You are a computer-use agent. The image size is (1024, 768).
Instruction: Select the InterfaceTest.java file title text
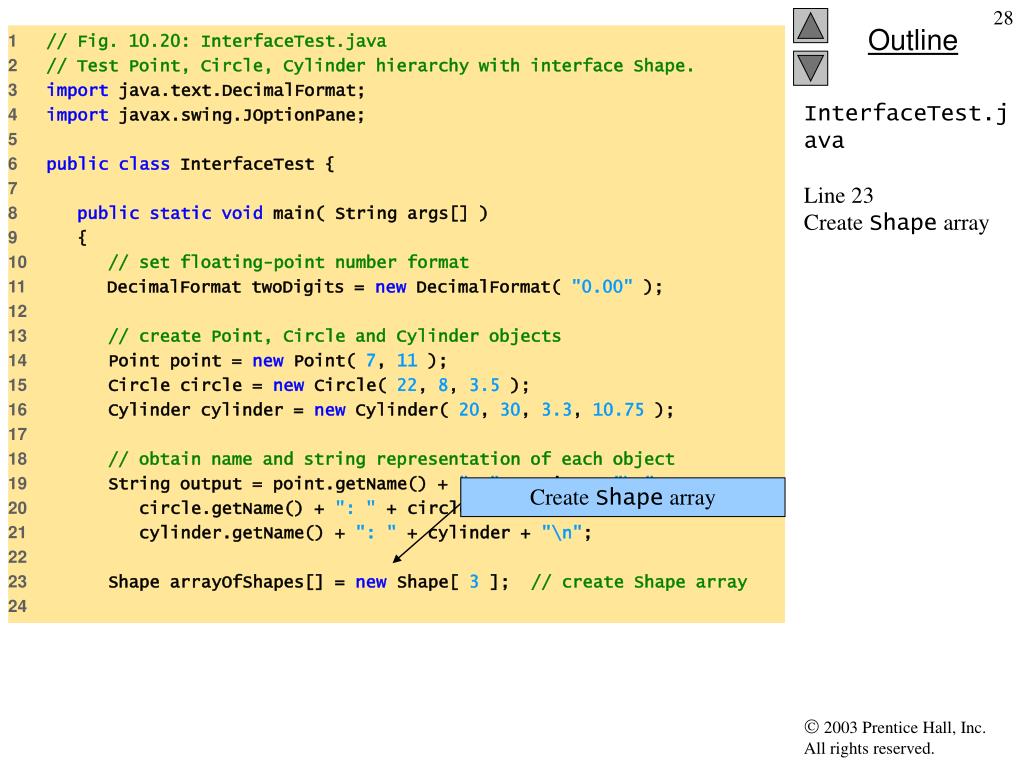point(906,127)
